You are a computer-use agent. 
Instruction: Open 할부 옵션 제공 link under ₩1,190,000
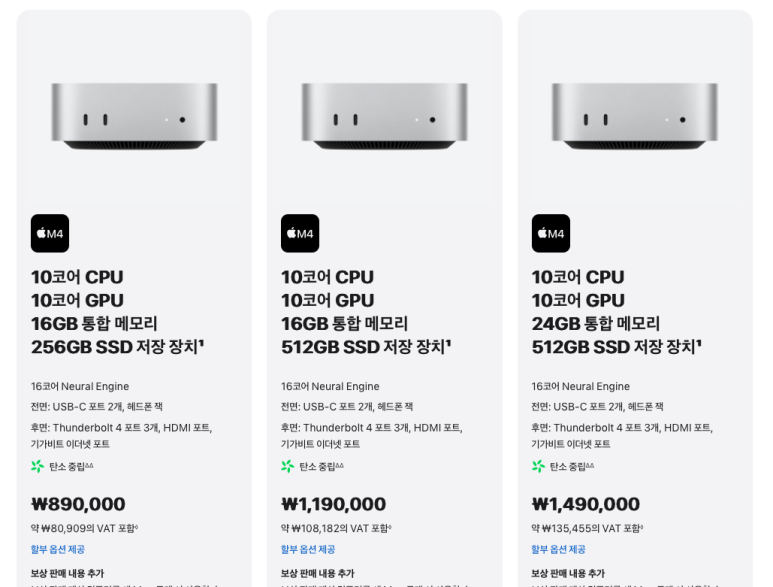pos(308,549)
